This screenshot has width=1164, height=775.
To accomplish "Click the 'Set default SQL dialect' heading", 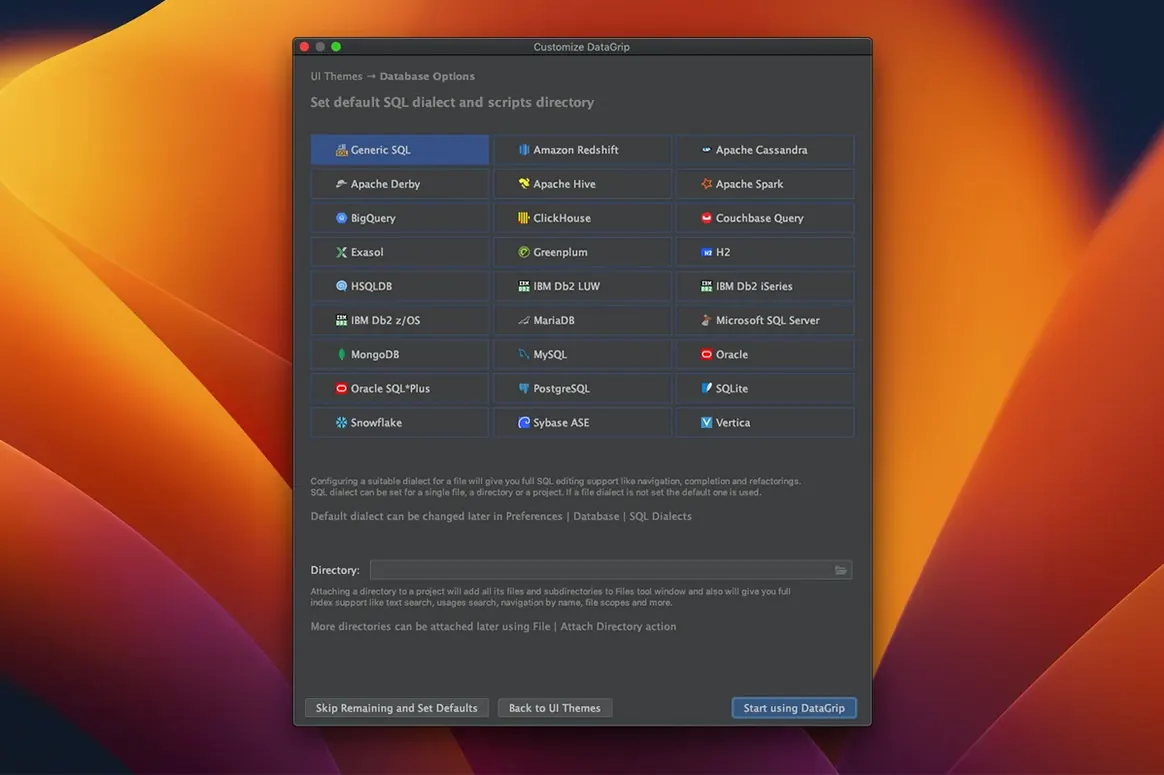I will click(452, 102).
